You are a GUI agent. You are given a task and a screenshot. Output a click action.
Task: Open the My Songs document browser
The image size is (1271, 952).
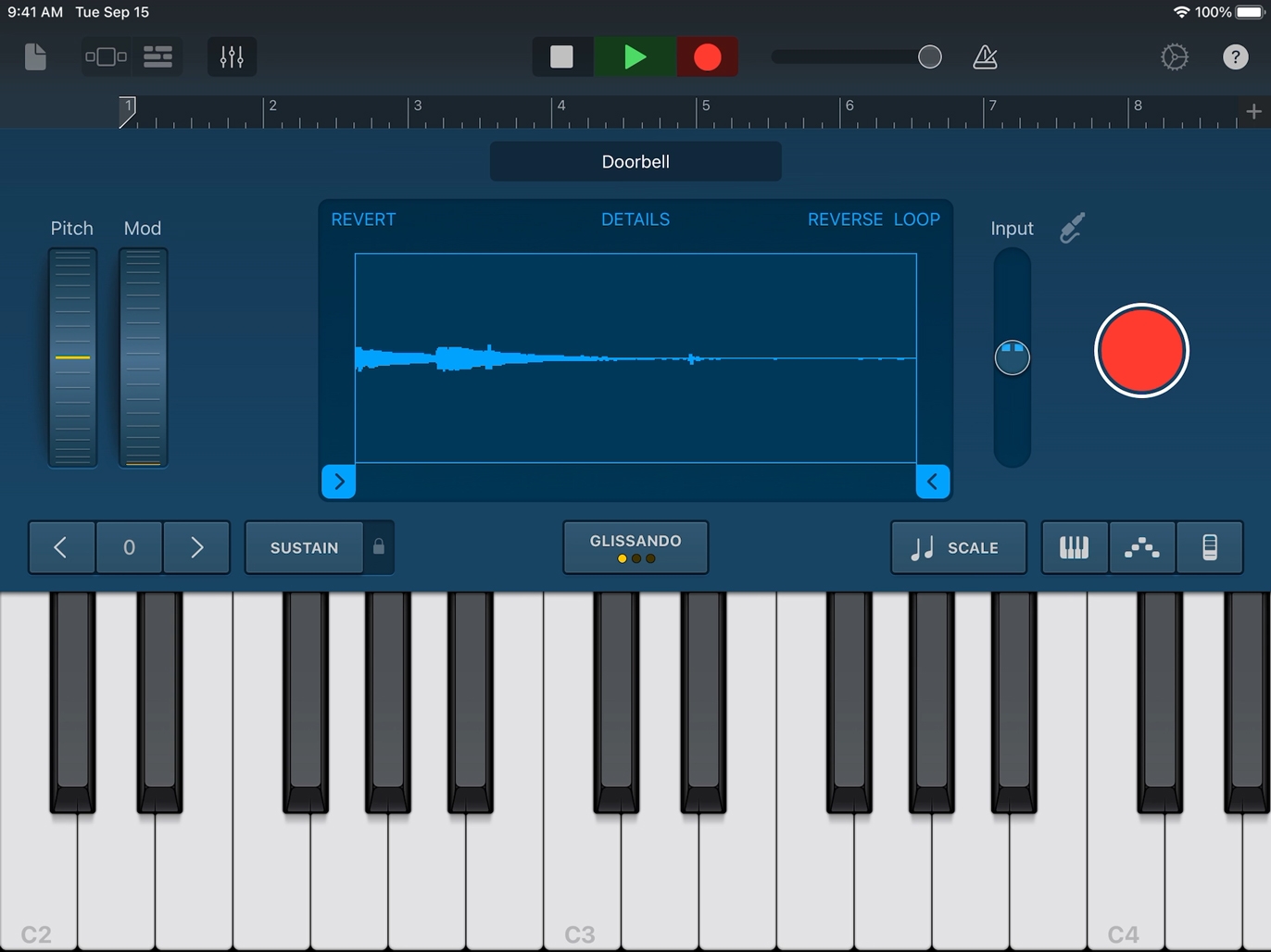point(35,56)
